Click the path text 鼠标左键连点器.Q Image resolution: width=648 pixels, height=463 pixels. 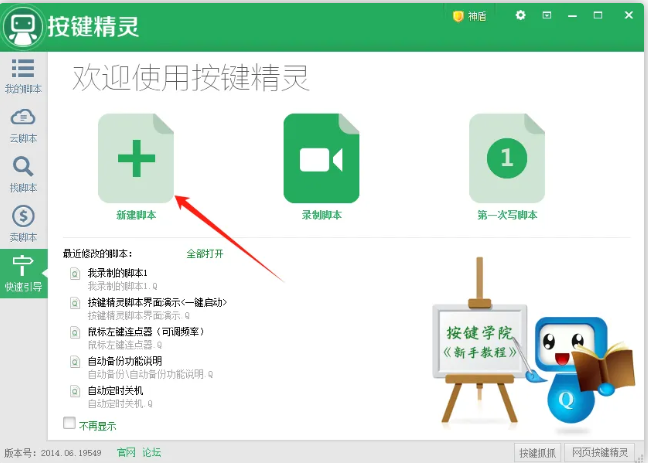point(125,345)
